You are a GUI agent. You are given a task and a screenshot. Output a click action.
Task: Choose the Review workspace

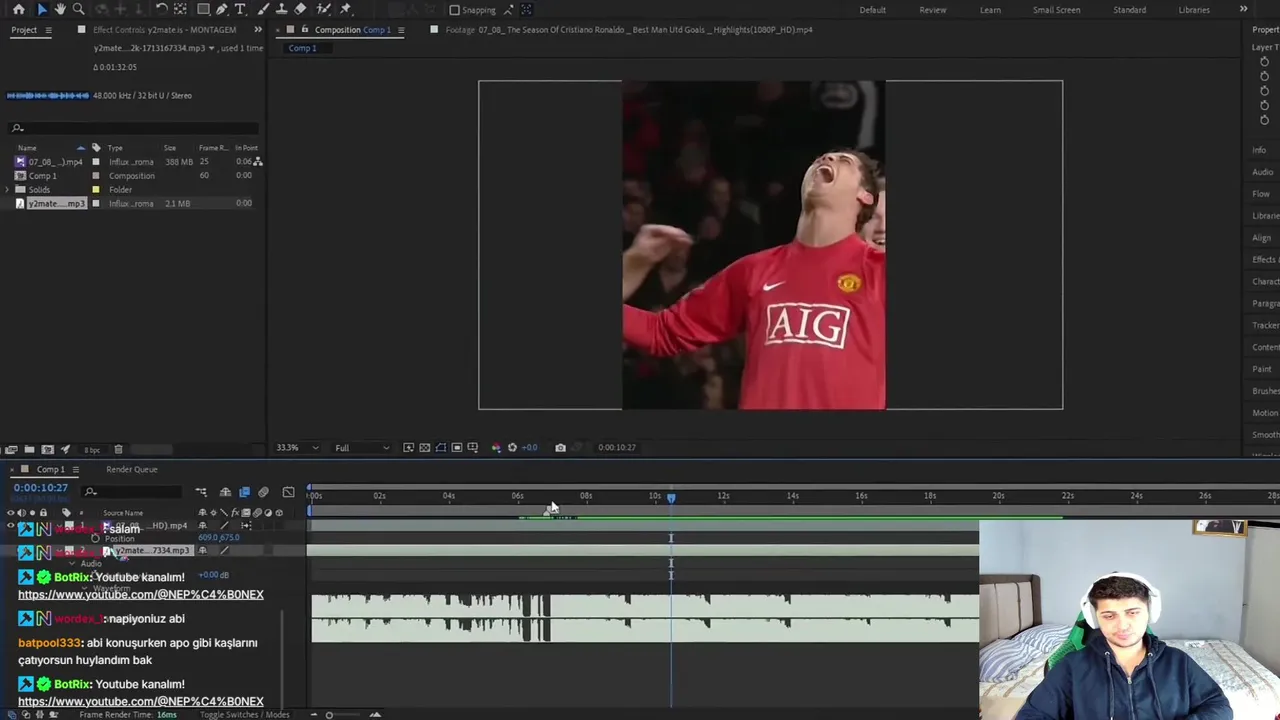932,10
